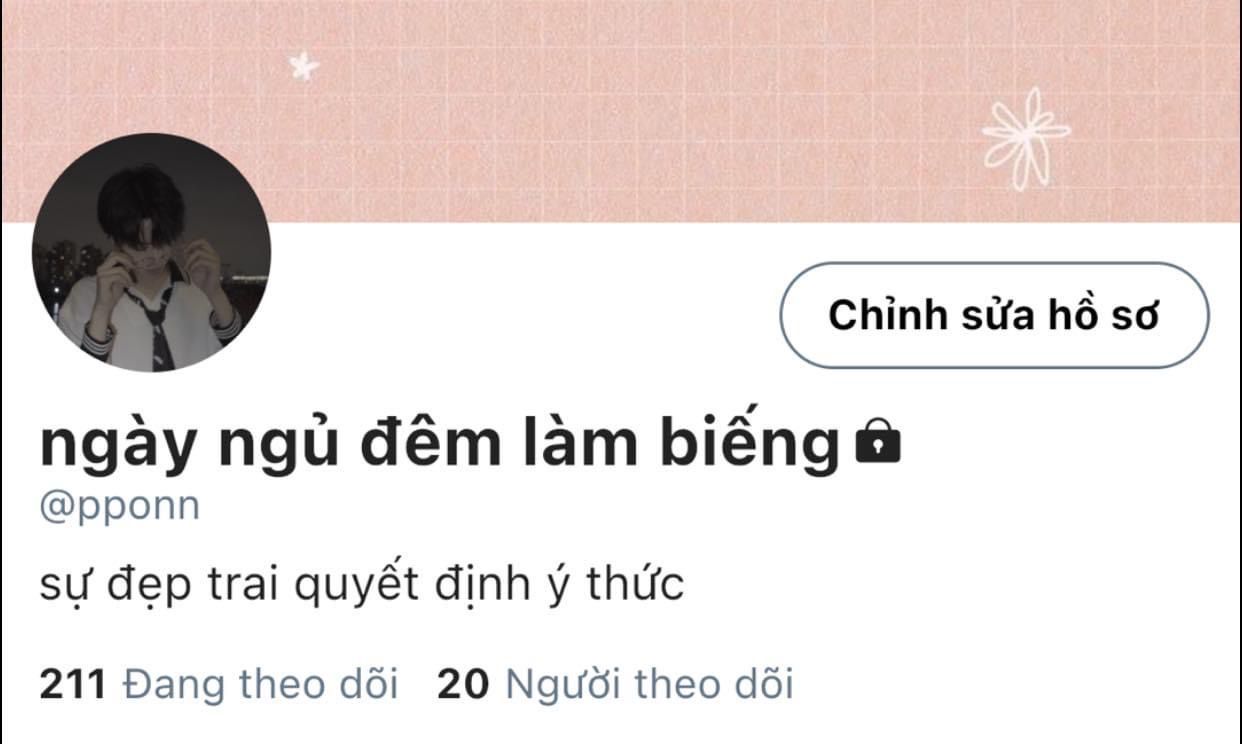The width and height of the screenshot is (1242, 744).
Task: Click the pink grid header banner
Action: tap(621, 110)
